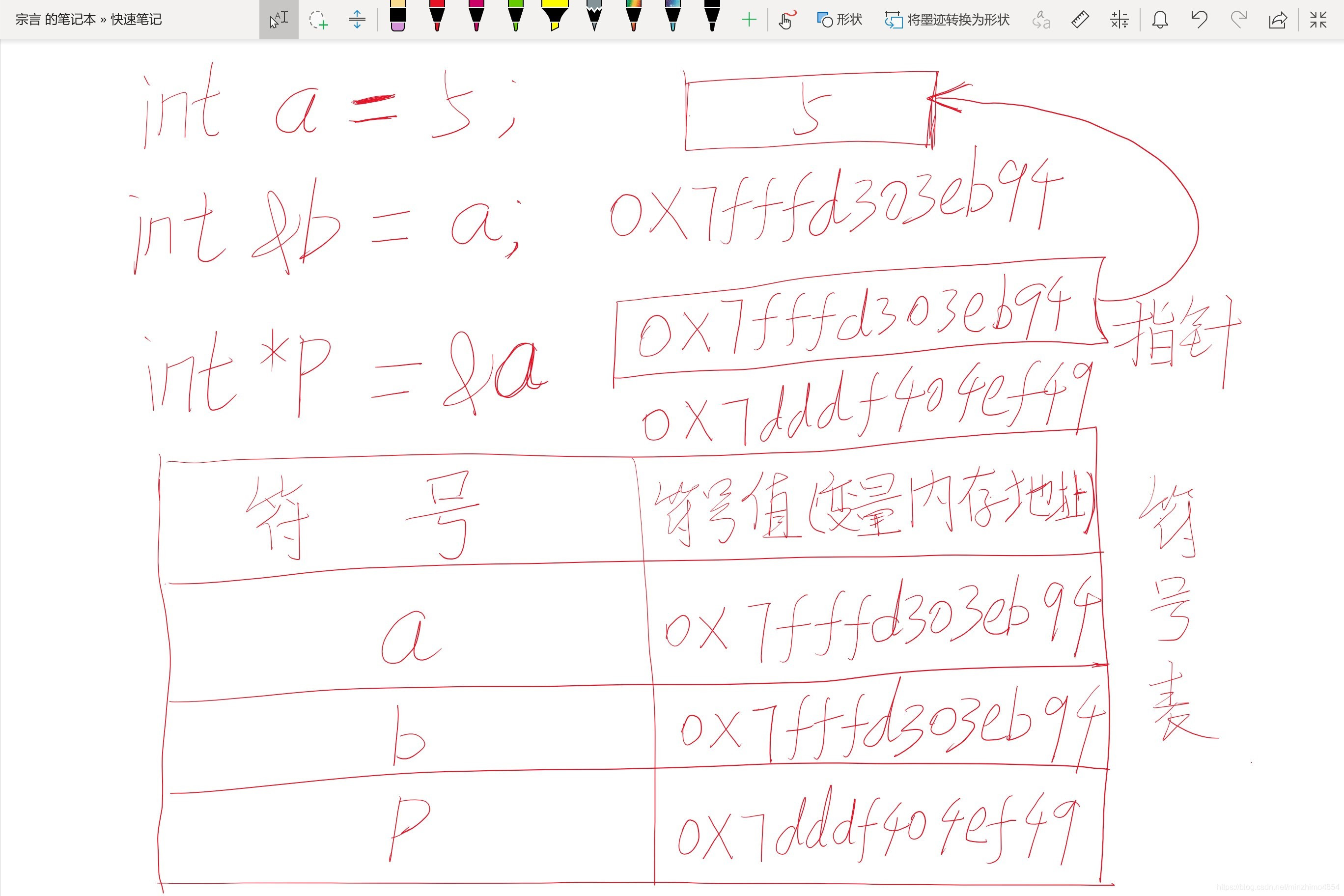This screenshot has height=896, width=1344.
Task: Undo the last ink stroke
Action: (1199, 20)
